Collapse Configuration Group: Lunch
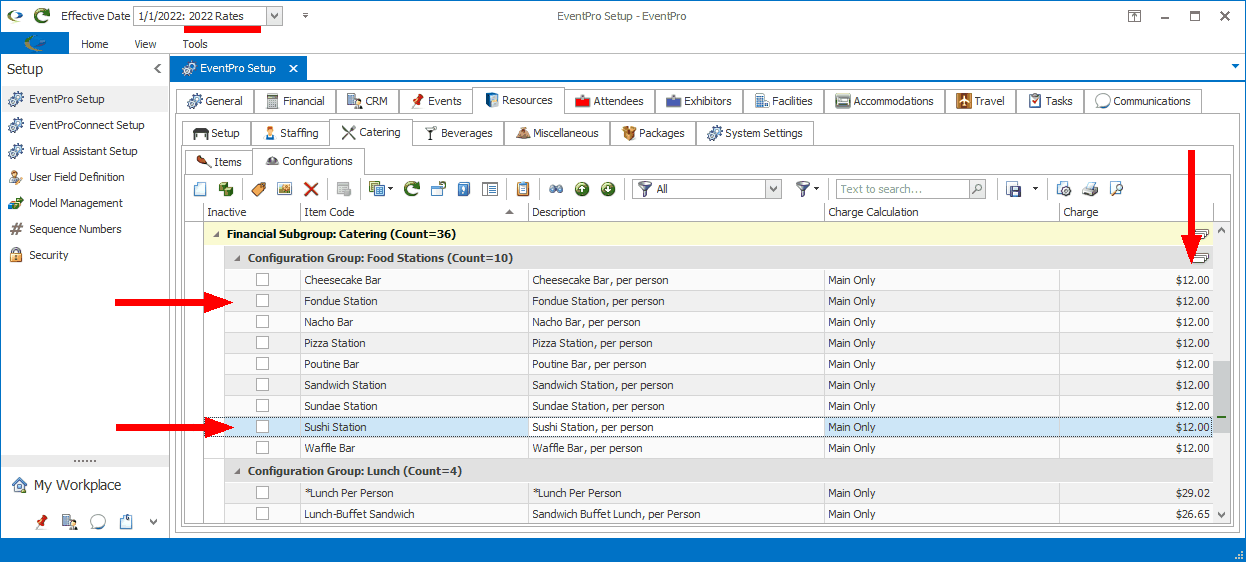Image resolution: width=1246 pixels, height=562 pixels. pyautogui.click(x=237, y=471)
